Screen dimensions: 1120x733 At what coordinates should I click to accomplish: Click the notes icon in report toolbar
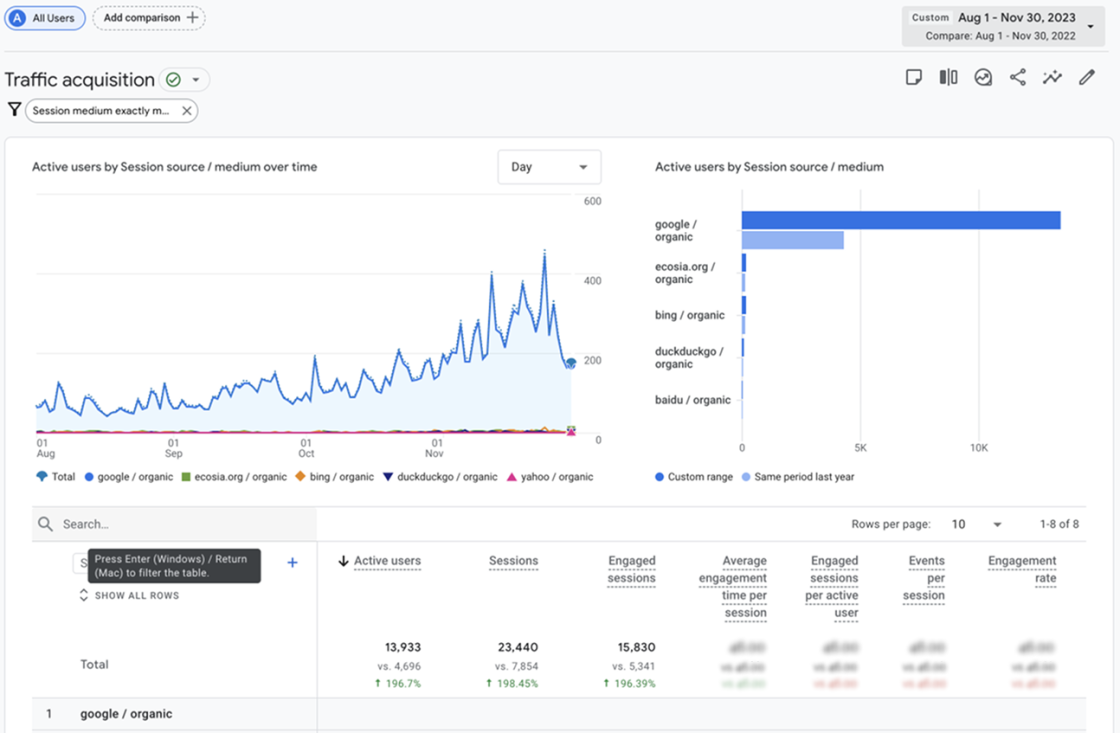913,78
